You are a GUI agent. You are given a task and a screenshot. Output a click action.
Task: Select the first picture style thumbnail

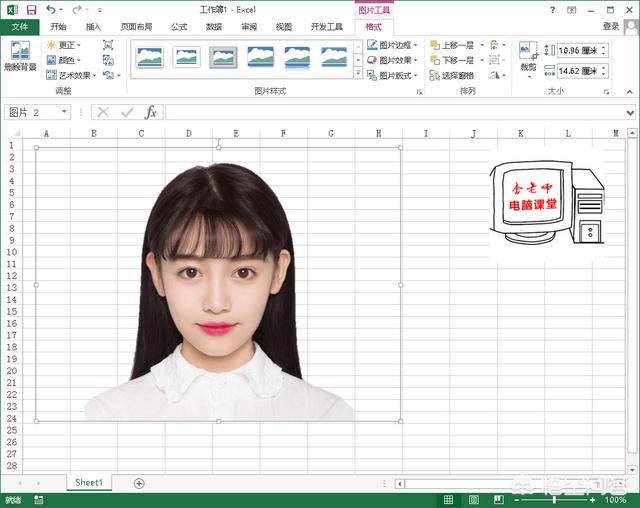tap(150, 58)
